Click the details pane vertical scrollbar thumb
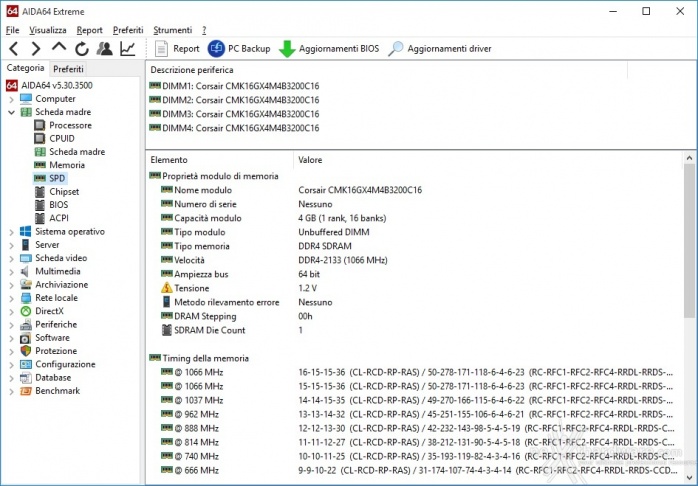 [689, 241]
